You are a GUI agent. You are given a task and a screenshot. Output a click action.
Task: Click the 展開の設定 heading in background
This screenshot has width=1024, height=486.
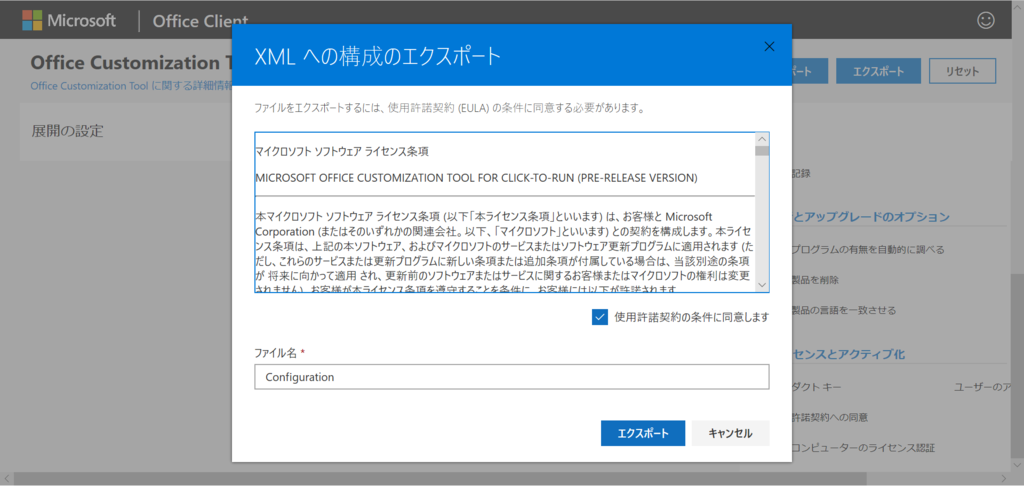67,131
